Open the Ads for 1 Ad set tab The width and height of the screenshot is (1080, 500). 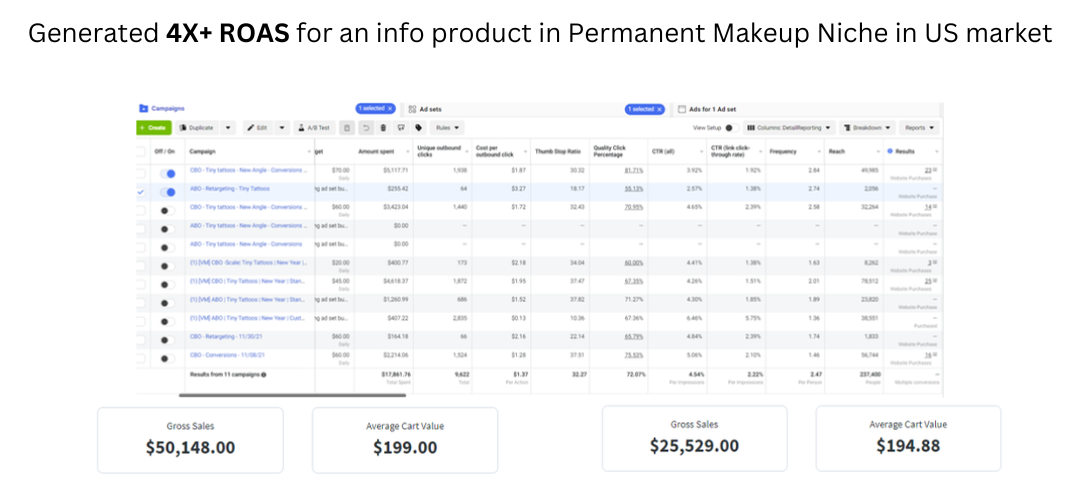[707, 109]
